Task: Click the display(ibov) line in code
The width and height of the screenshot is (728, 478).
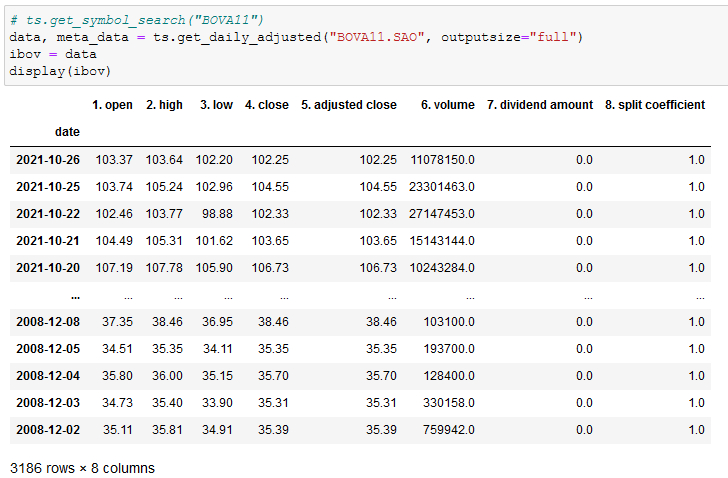Action: (60, 71)
